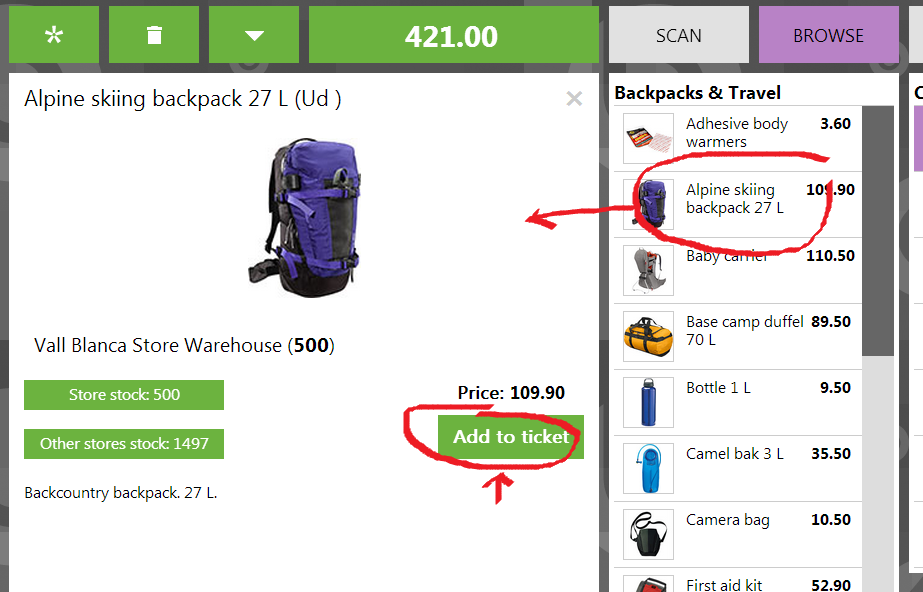This screenshot has height=592, width=923.
Task: Click the trash can delete icon
Action: pyautogui.click(x=154, y=35)
